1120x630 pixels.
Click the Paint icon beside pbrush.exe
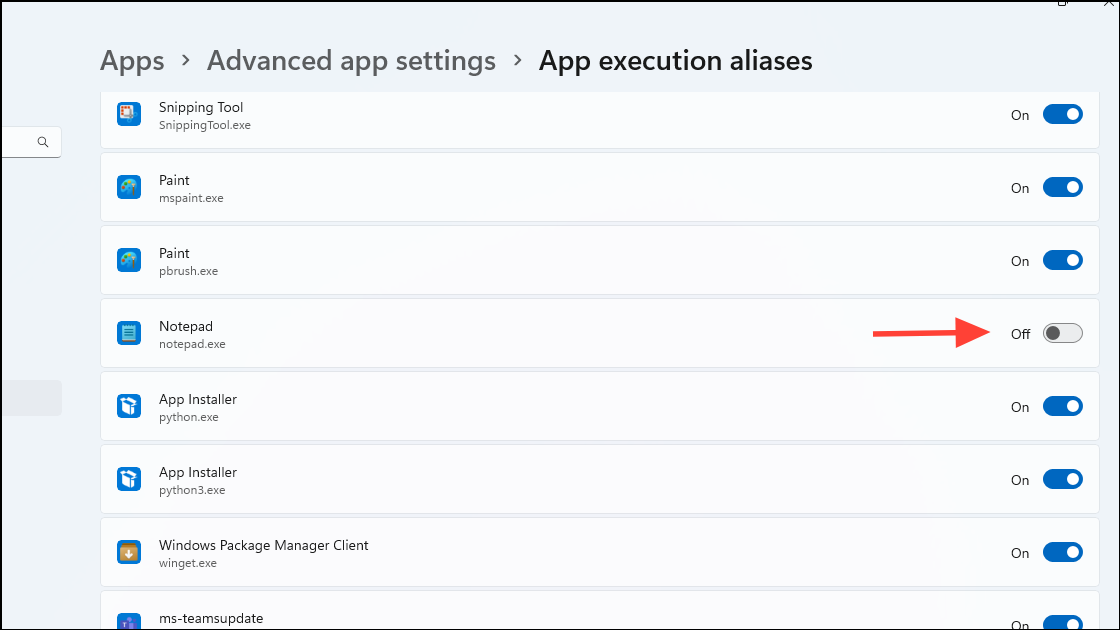pos(129,260)
